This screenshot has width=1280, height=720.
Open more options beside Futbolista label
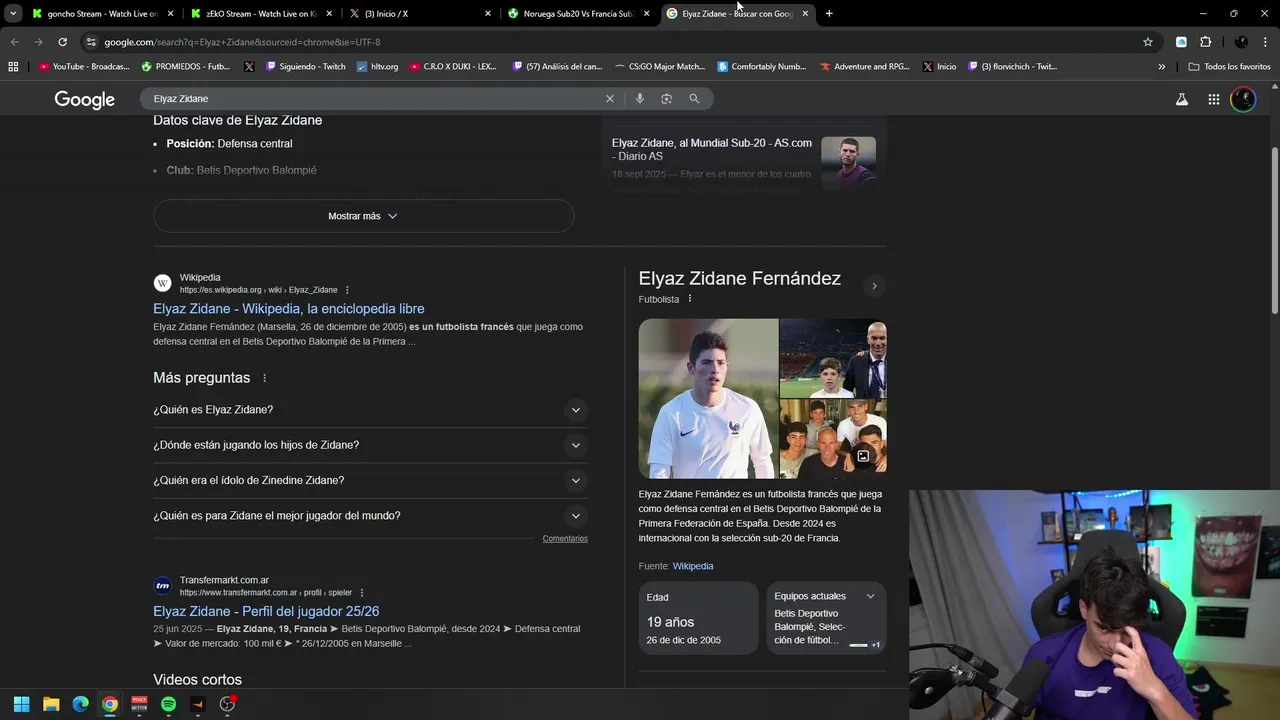click(x=690, y=299)
